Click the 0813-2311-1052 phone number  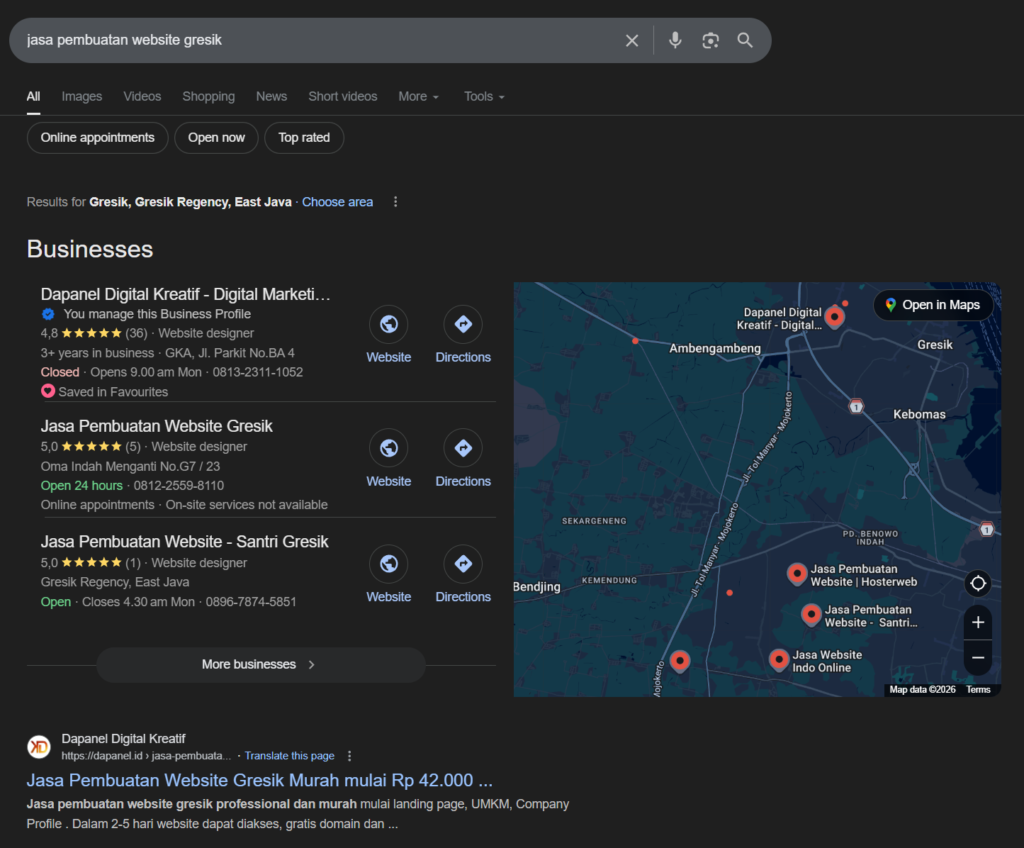(257, 372)
